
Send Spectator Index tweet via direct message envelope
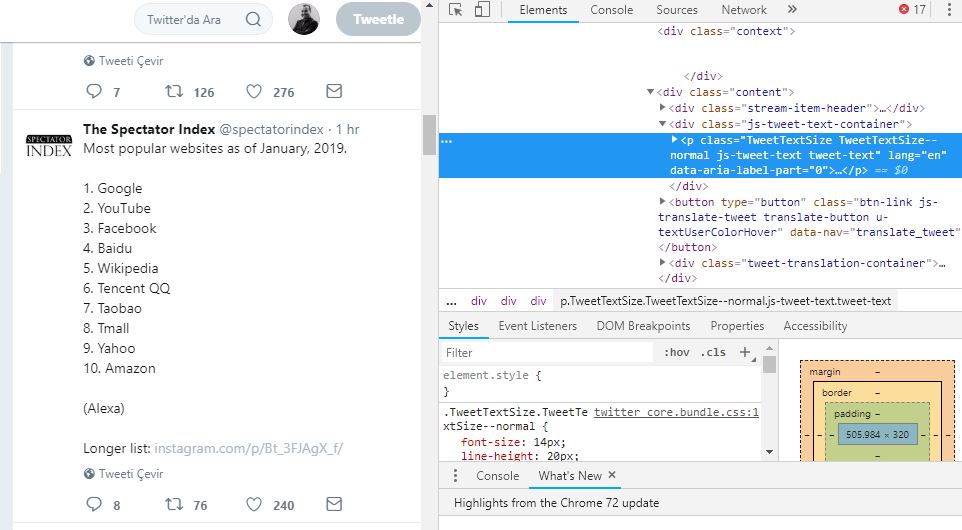334,504
